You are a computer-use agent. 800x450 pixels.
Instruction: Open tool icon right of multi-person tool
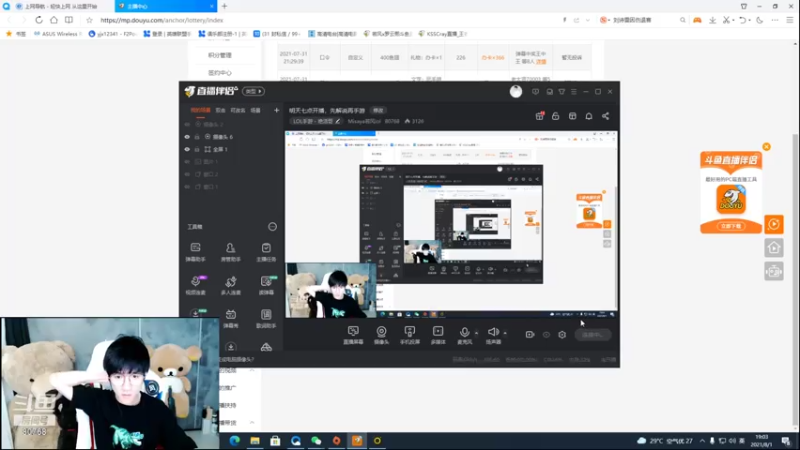tap(266, 285)
